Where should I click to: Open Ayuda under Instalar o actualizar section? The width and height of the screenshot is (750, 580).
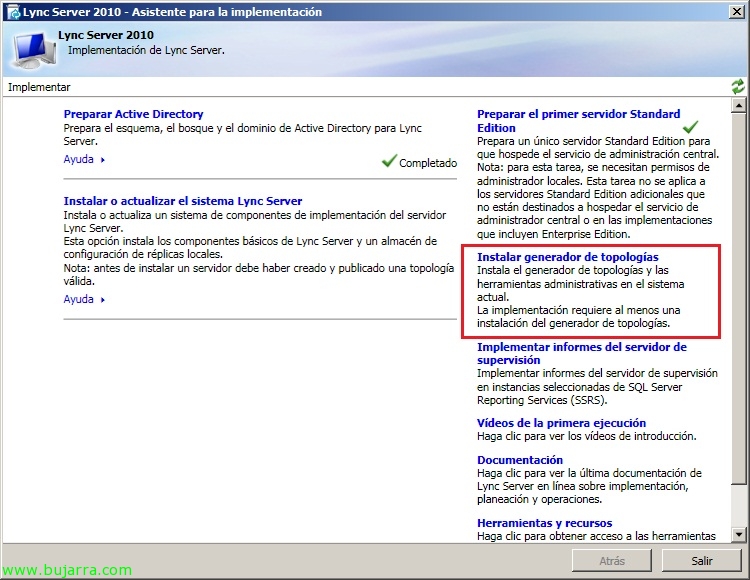point(84,299)
